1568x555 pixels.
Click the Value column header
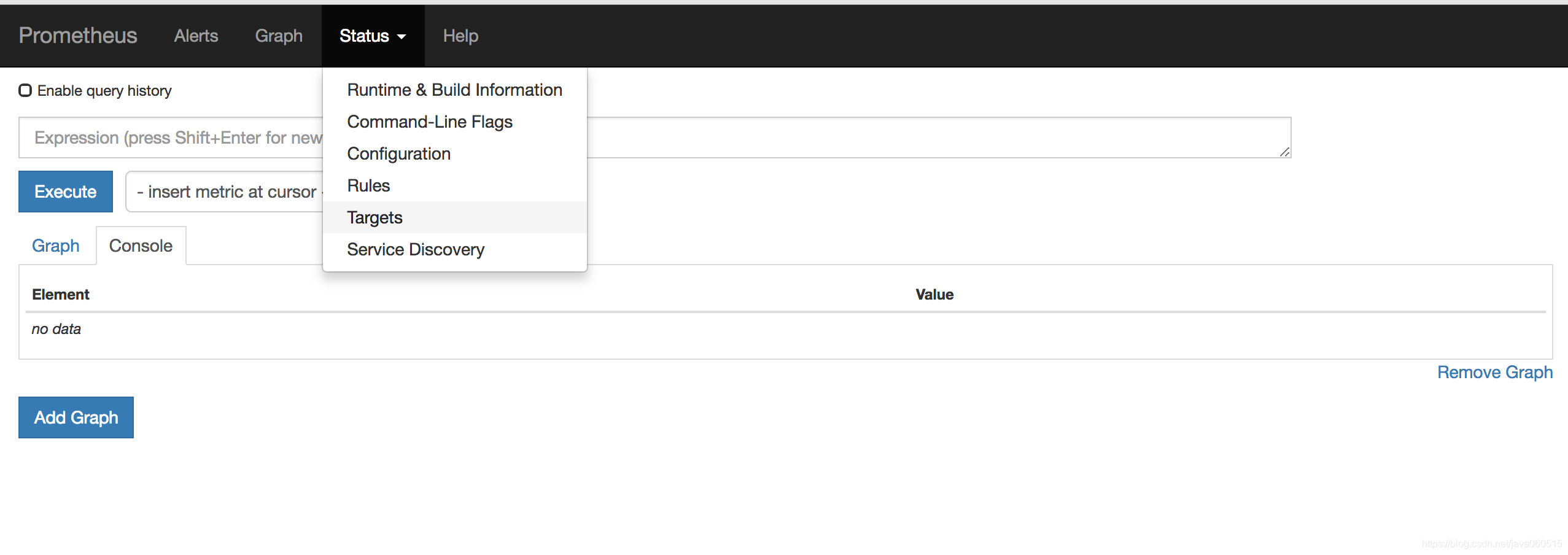(x=934, y=295)
